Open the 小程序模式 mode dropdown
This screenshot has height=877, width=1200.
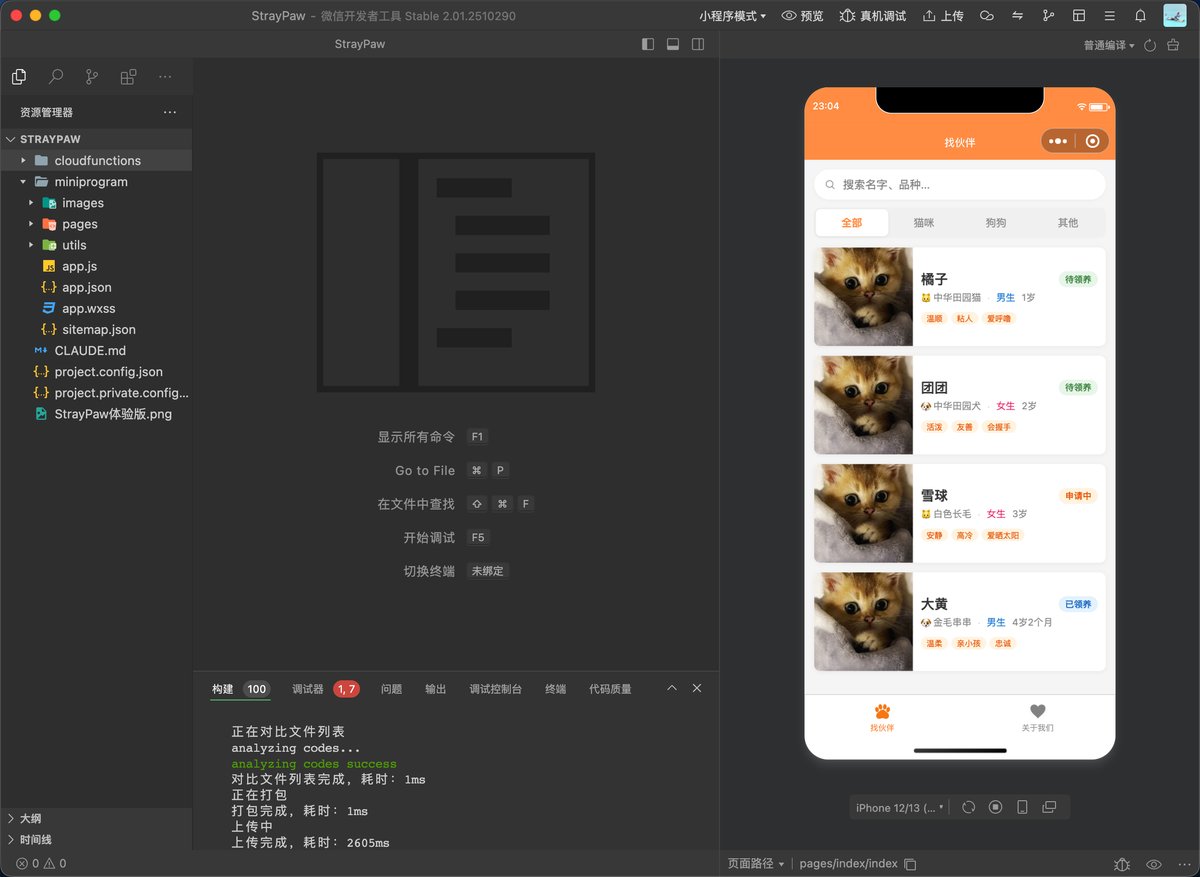click(733, 16)
